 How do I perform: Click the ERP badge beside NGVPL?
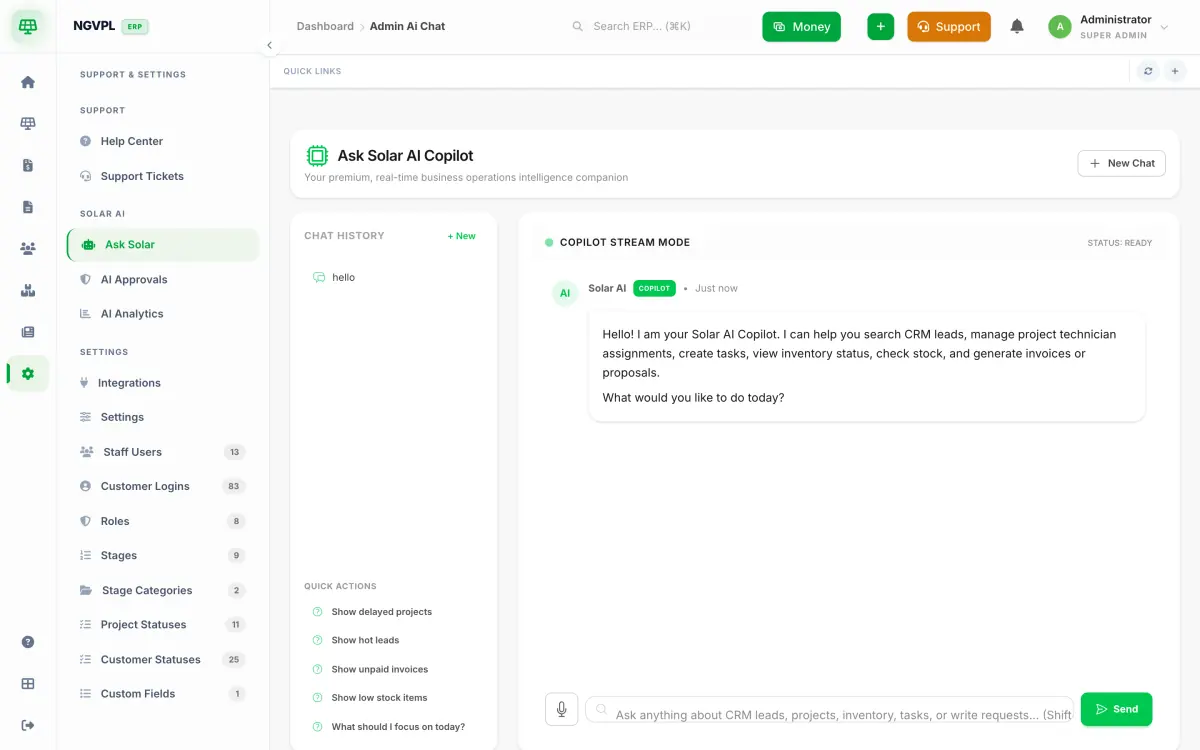click(x=135, y=27)
